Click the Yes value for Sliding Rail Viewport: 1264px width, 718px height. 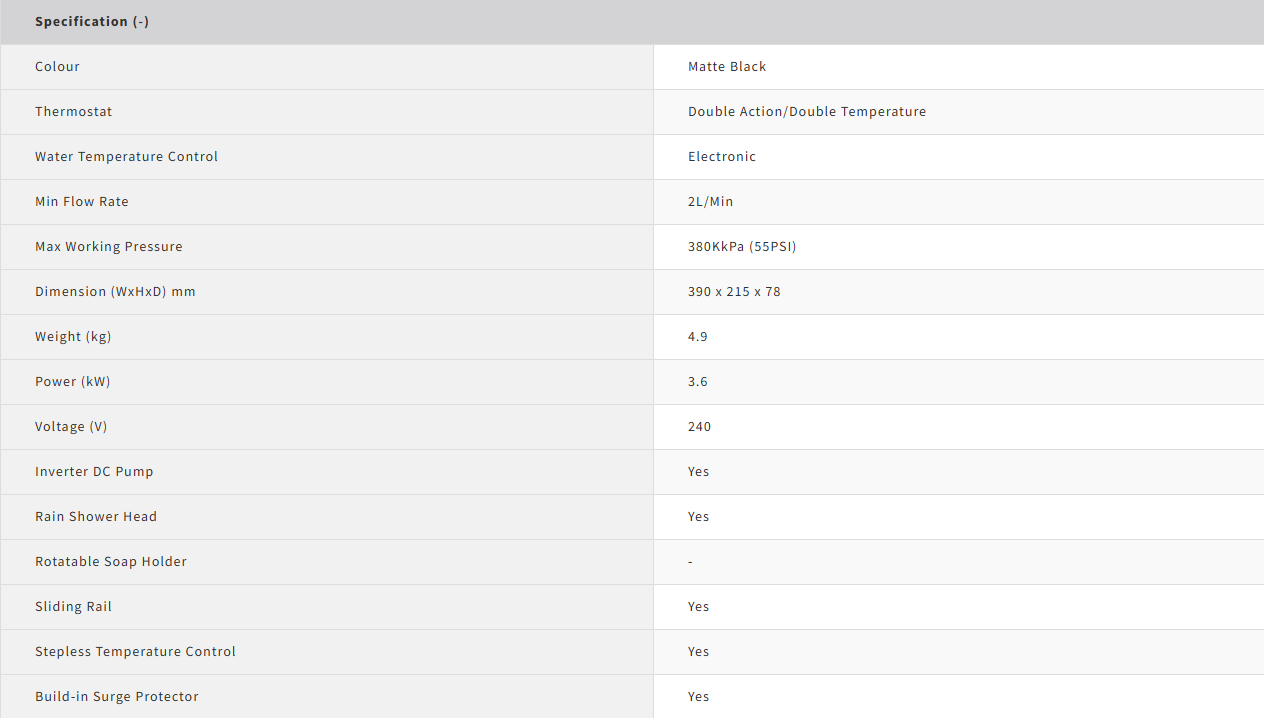tap(698, 607)
